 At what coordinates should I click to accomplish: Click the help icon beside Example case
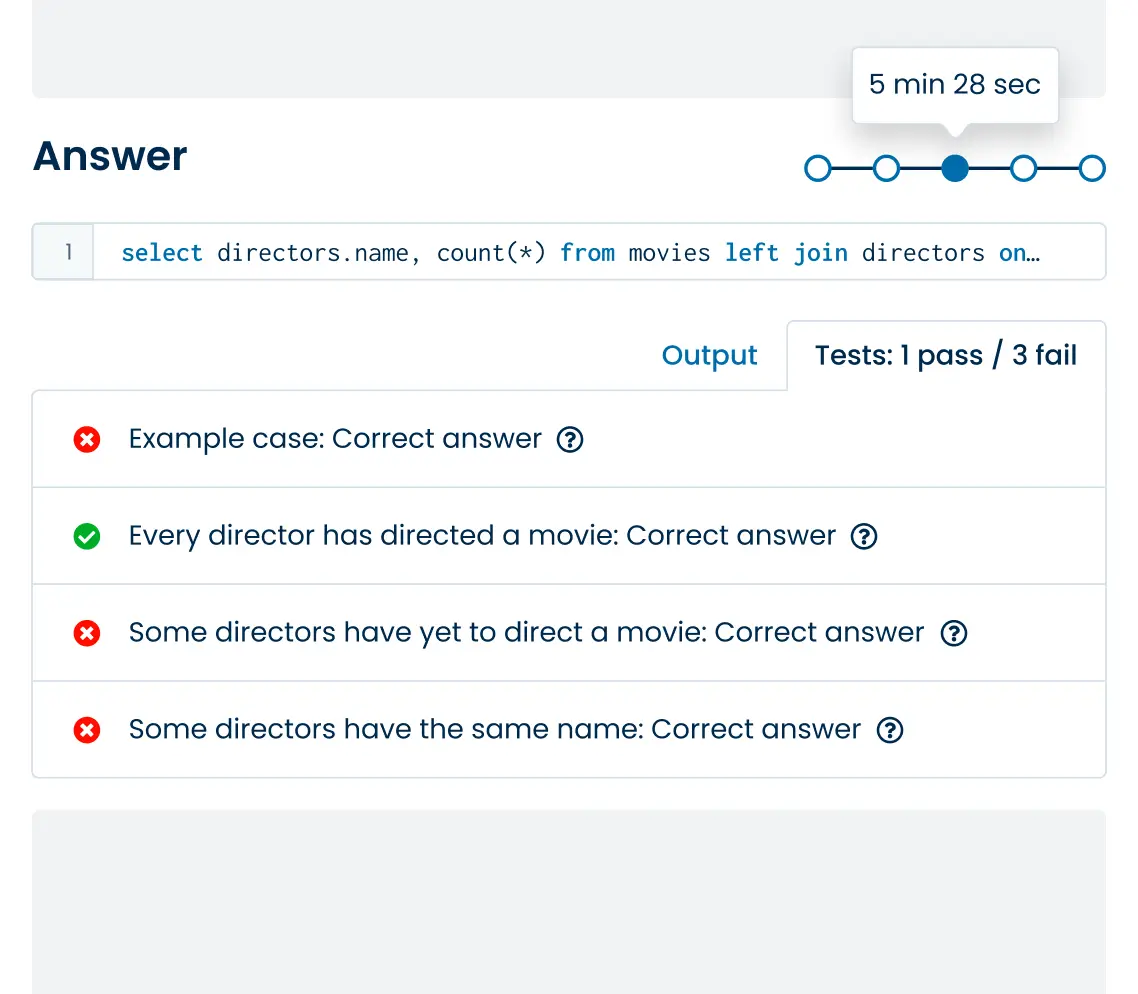pyautogui.click(x=570, y=439)
